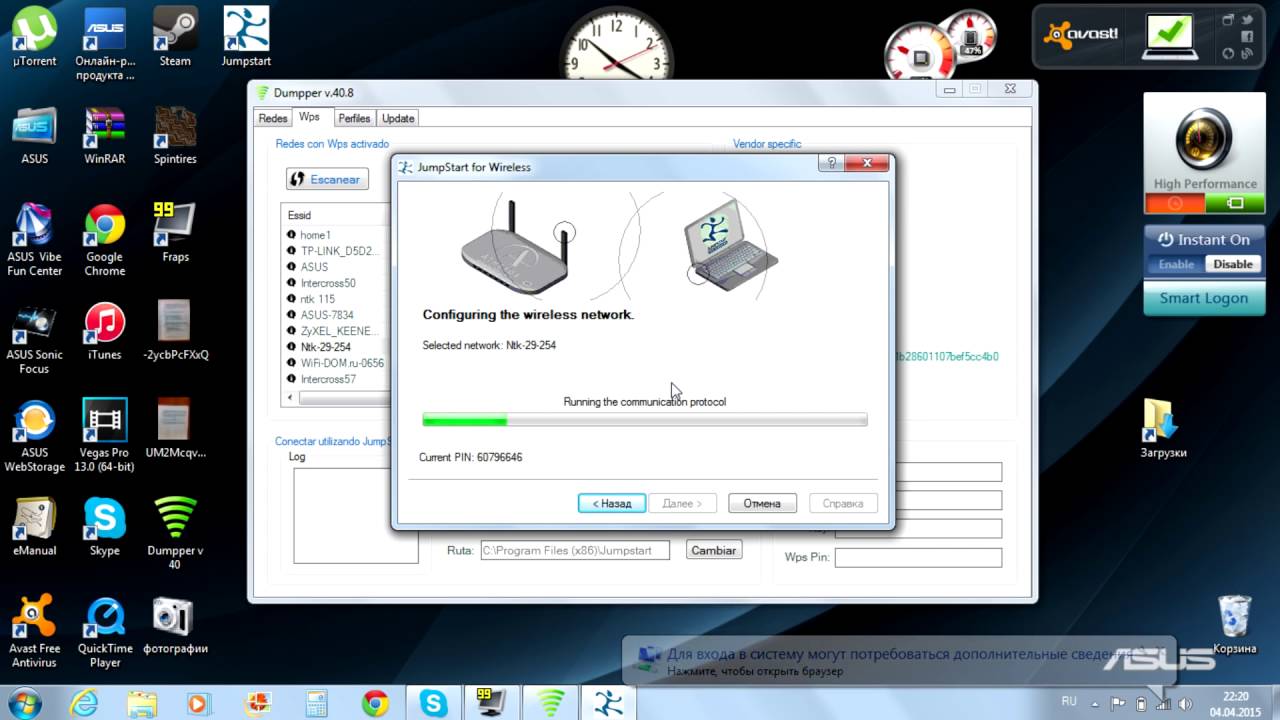Open ASUS Sonic Focus shortcut
Image resolution: width=1280 pixels, height=720 pixels.
[34, 338]
